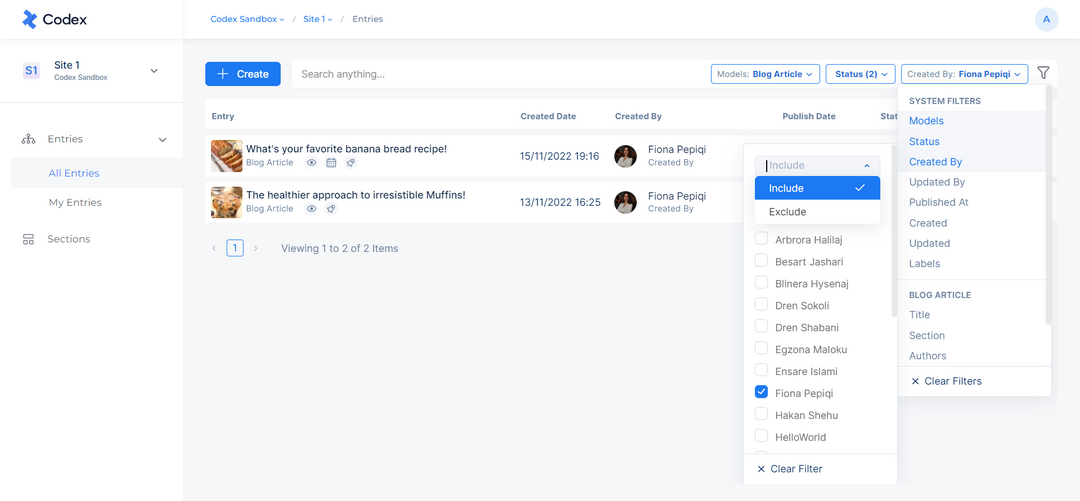Check the HelloWorld checkbox
The width and height of the screenshot is (1080, 501).
pos(762,436)
